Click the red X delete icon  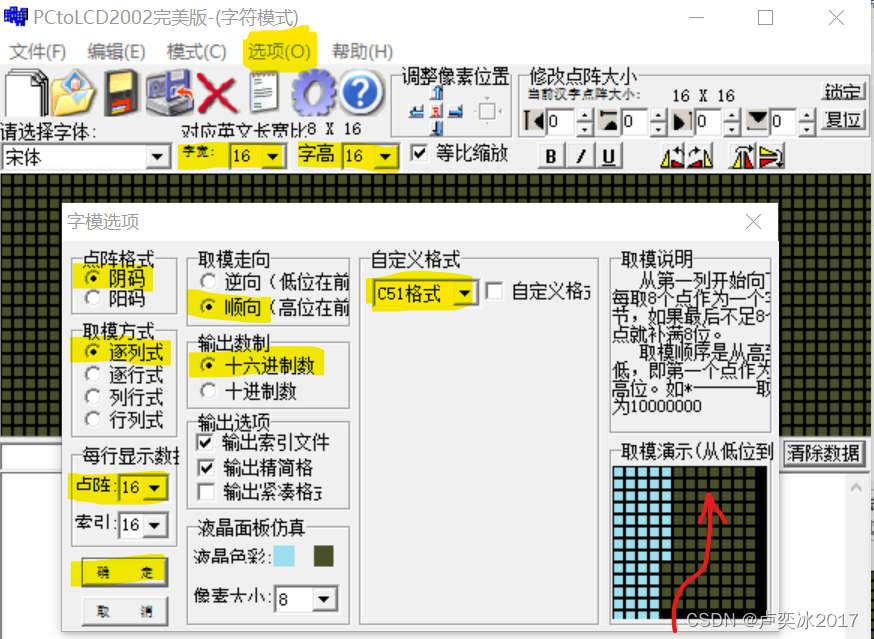click(x=217, y=93)
